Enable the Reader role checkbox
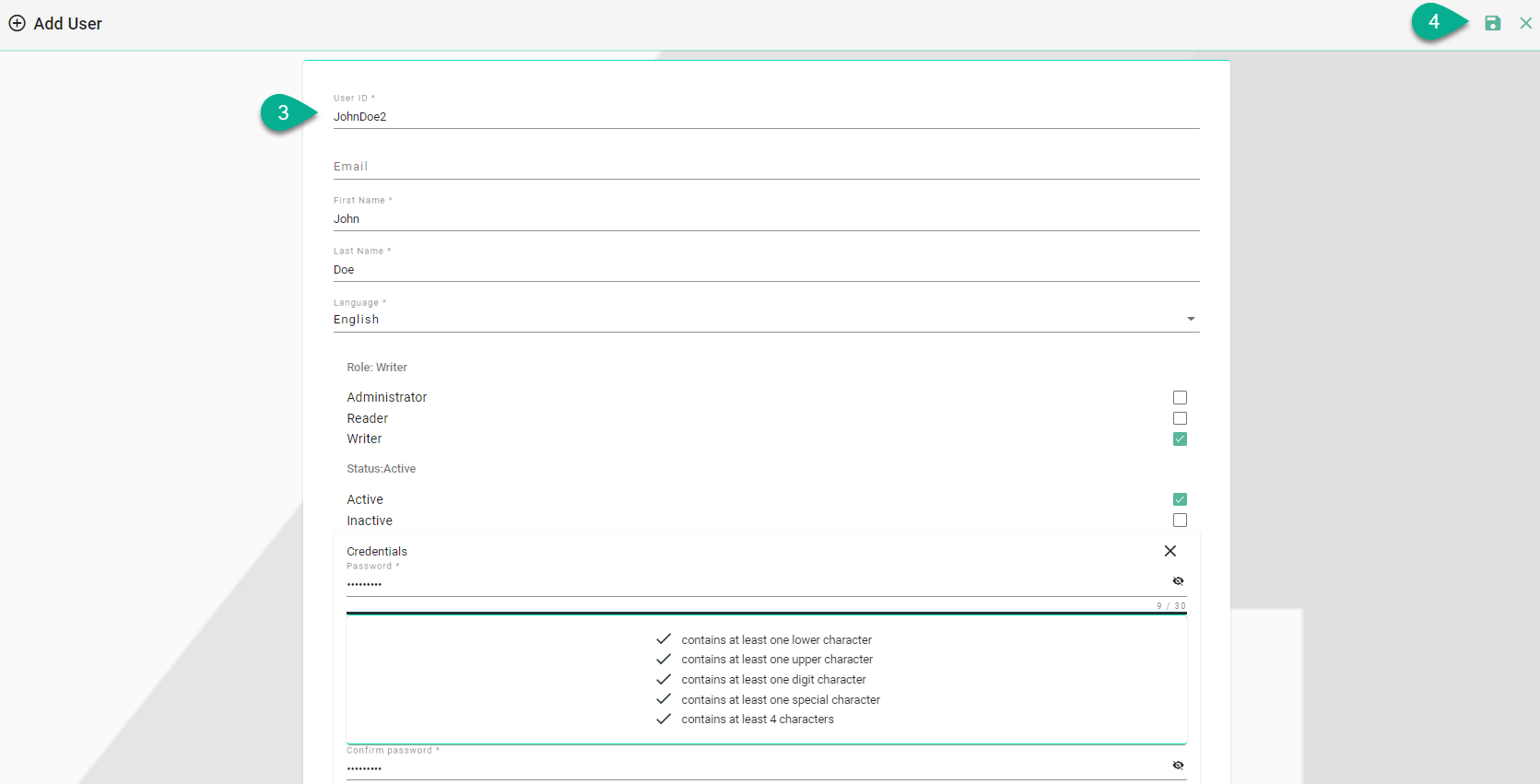The width and height of the screenshot is (1540, 784). (1180, 418)
